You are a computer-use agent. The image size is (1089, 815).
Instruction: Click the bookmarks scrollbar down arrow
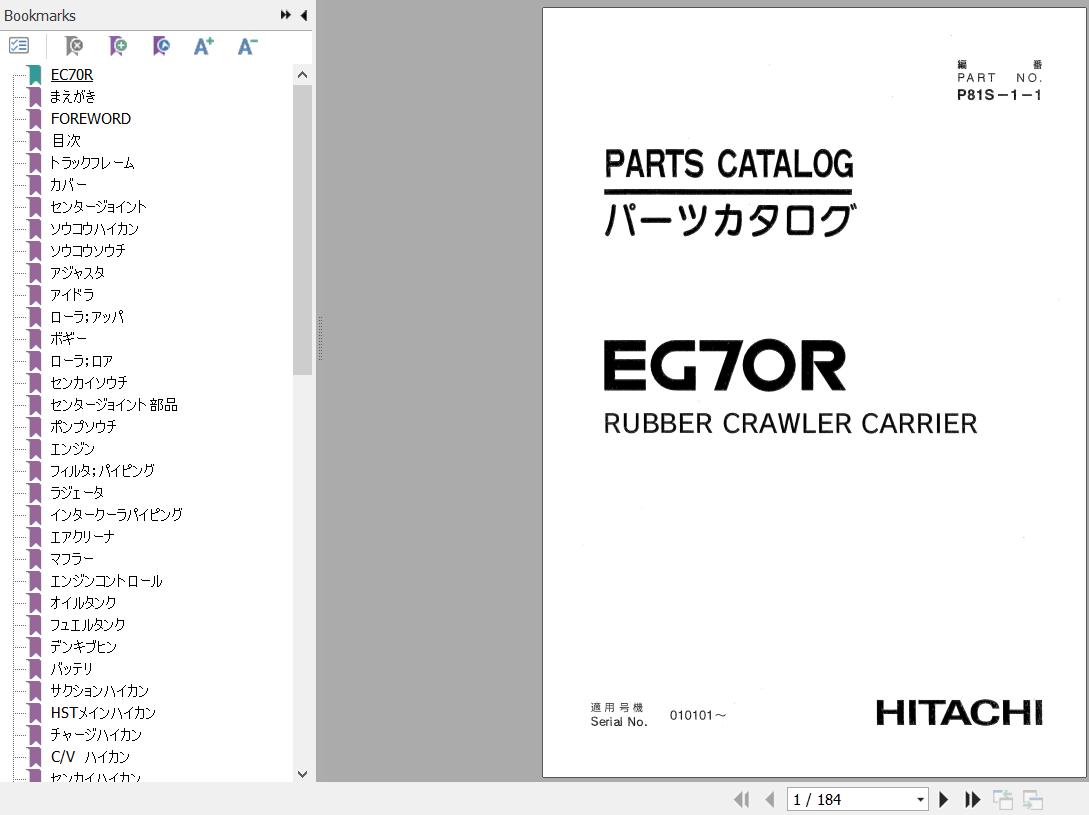point(302,773)
